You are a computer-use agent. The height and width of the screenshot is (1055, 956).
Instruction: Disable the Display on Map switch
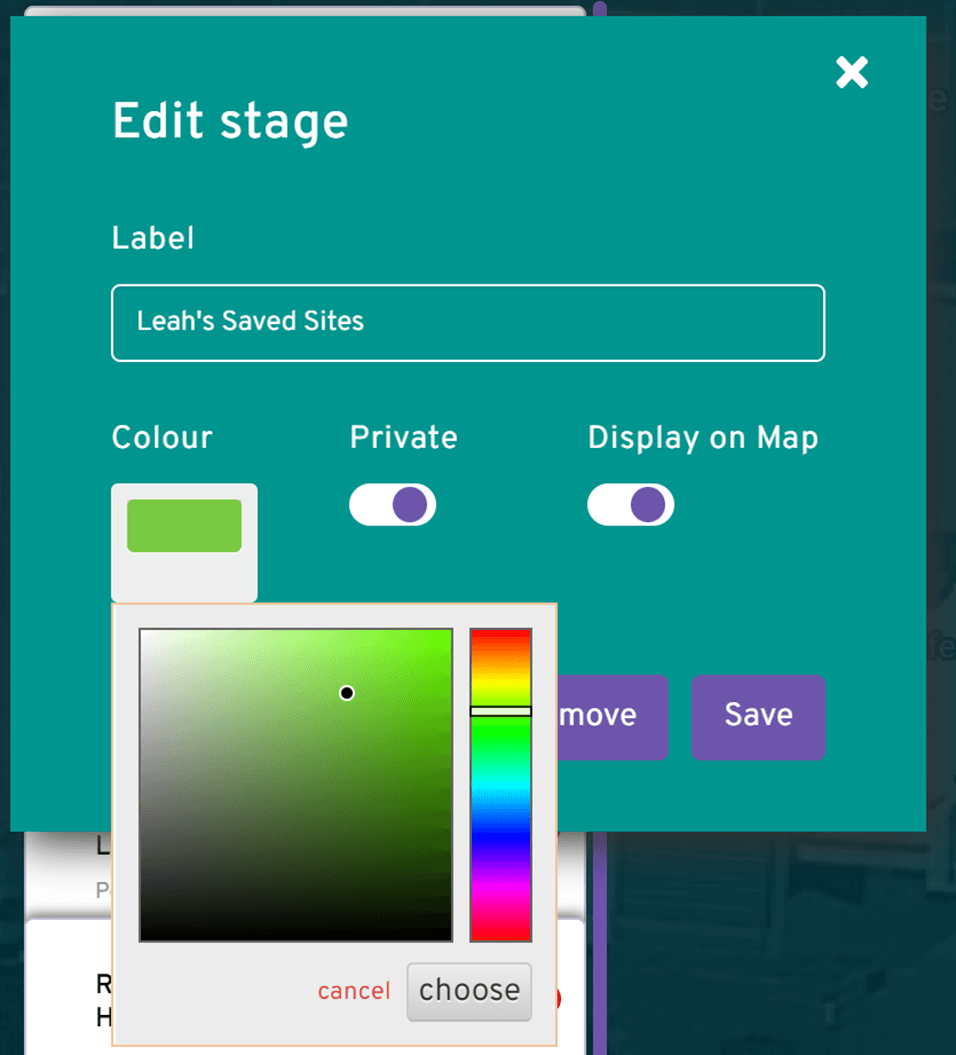point(631,505)
